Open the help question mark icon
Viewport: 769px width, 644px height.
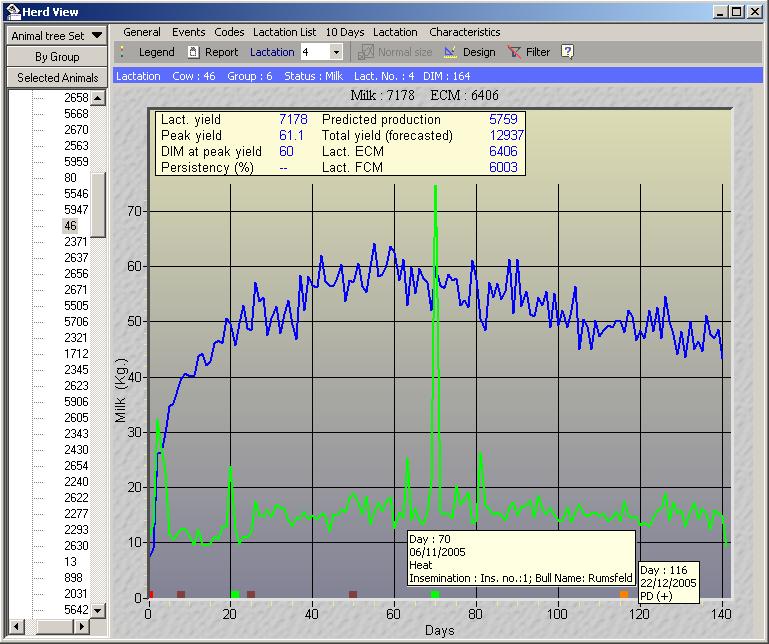(x=567, y=52)
